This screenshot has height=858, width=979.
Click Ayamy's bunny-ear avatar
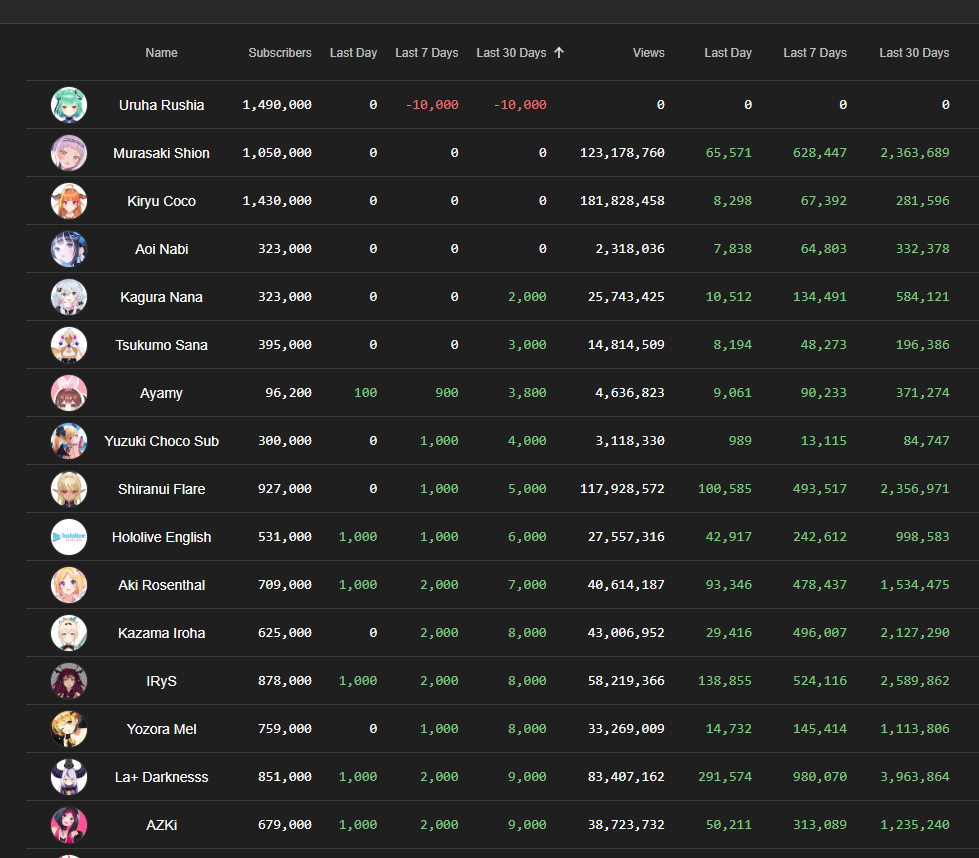click(69, 393)
